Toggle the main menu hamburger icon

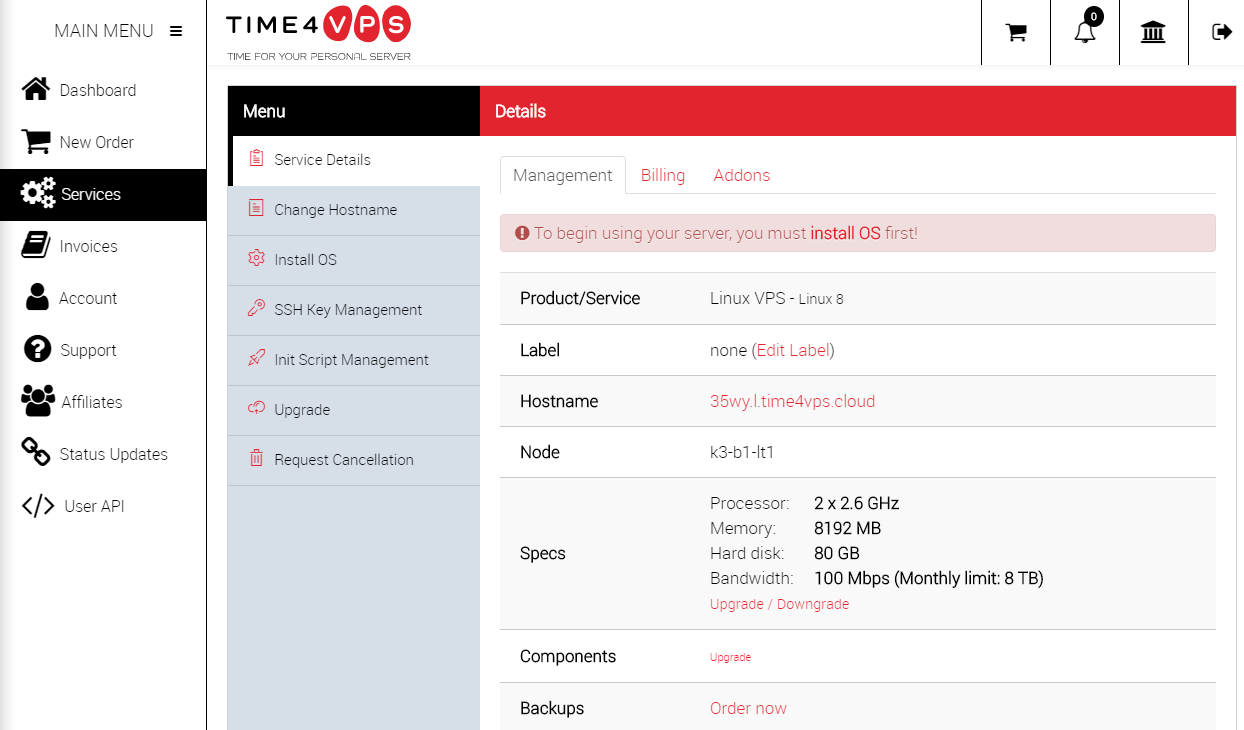[x=176, y=31]
